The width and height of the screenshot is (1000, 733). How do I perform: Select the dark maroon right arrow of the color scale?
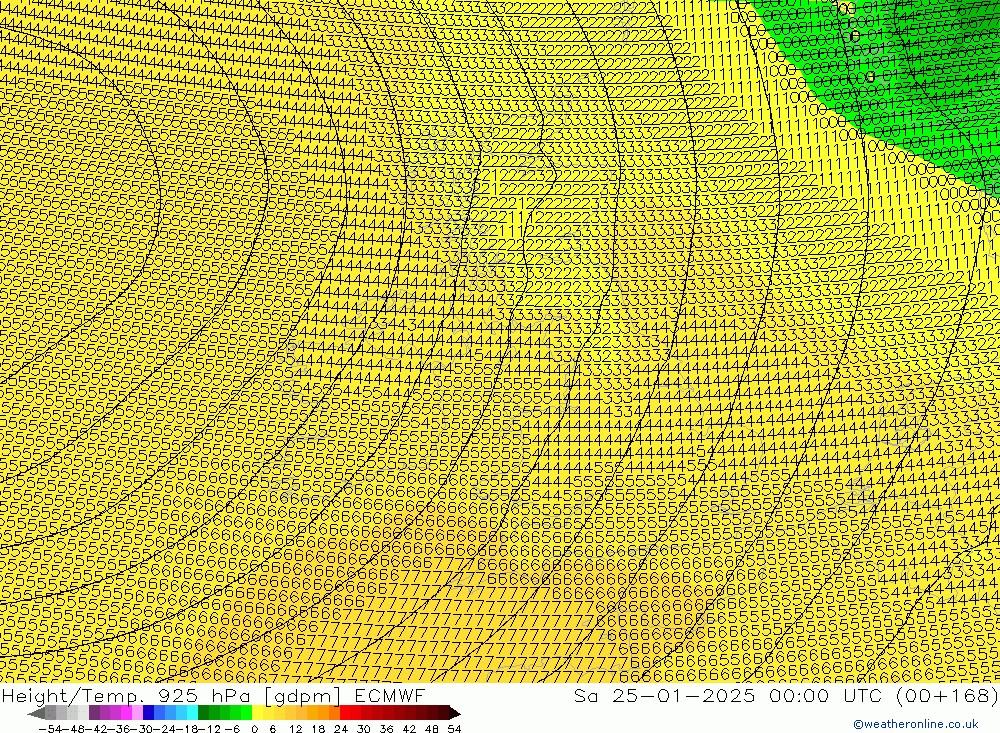(454, 713)
